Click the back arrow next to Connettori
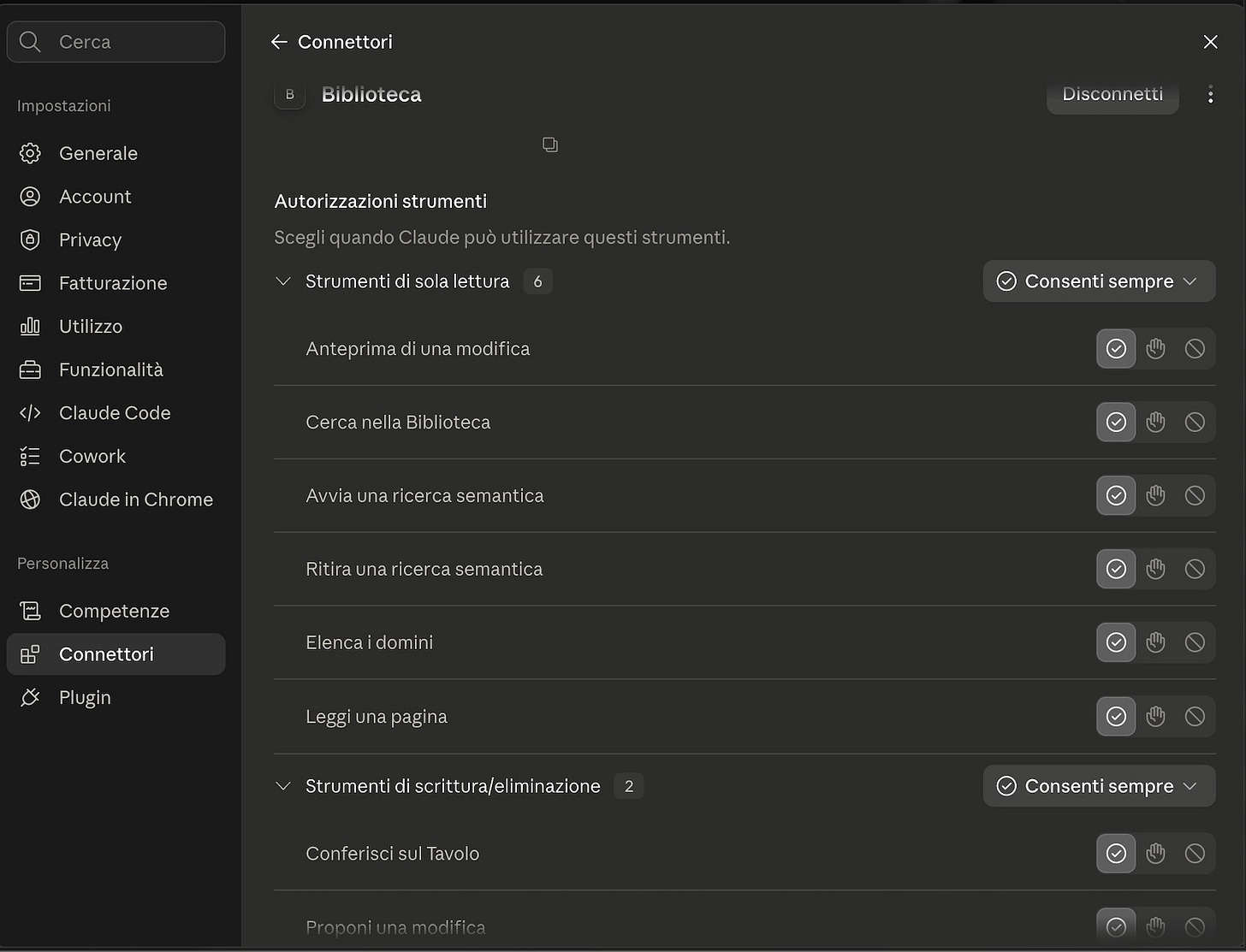This screenshot has width=1246, height=952. (x=279, y=42)
